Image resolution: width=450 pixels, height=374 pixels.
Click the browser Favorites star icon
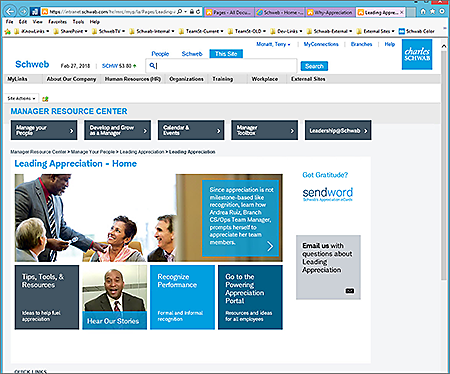(433, 12)
